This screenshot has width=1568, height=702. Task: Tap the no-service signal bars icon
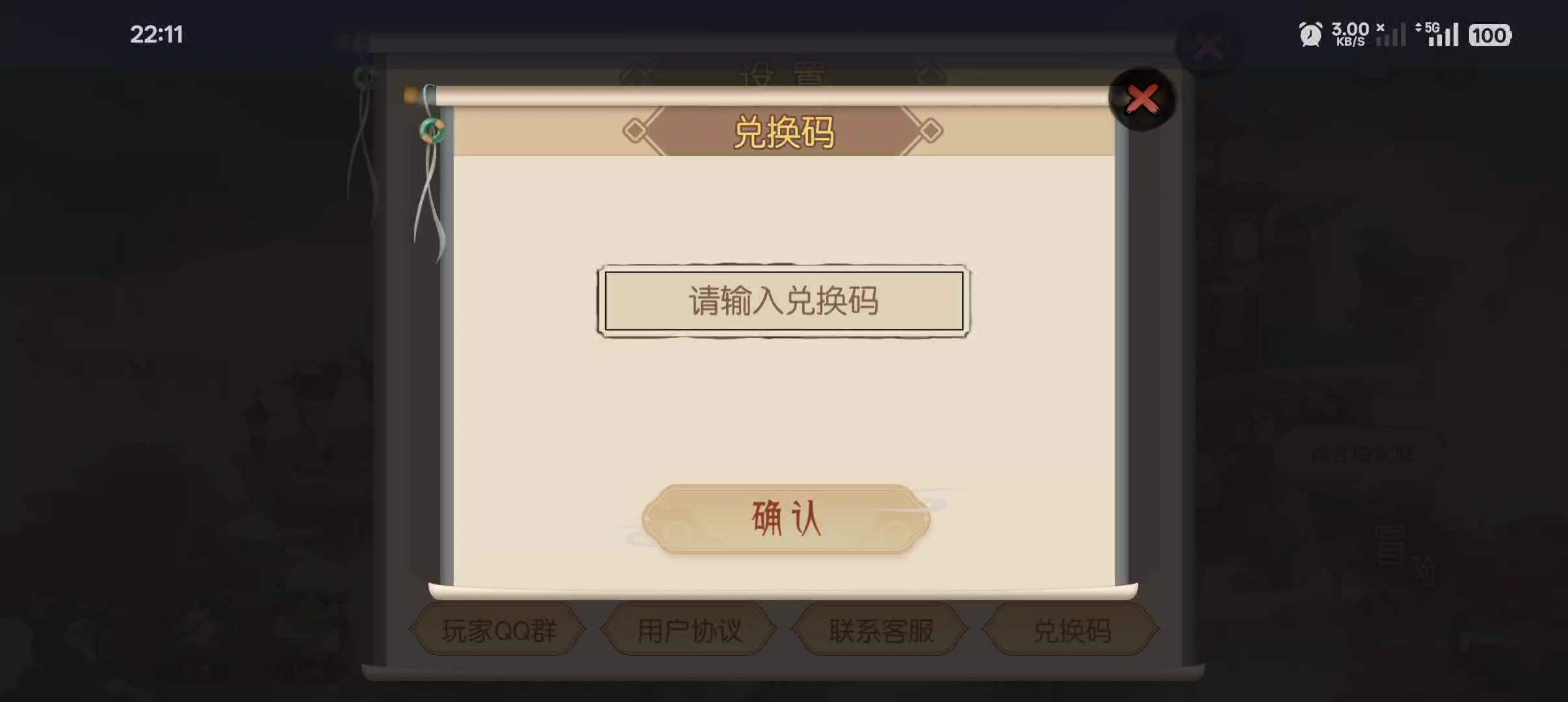[1391, 34]
